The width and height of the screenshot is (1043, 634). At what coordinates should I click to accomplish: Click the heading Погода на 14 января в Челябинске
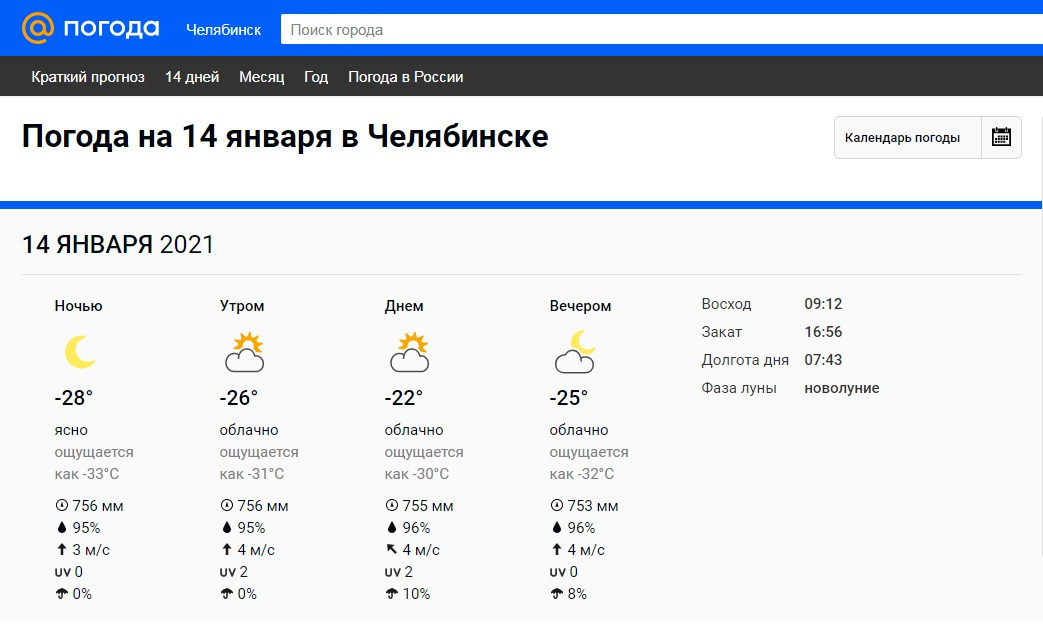point(285,136)
